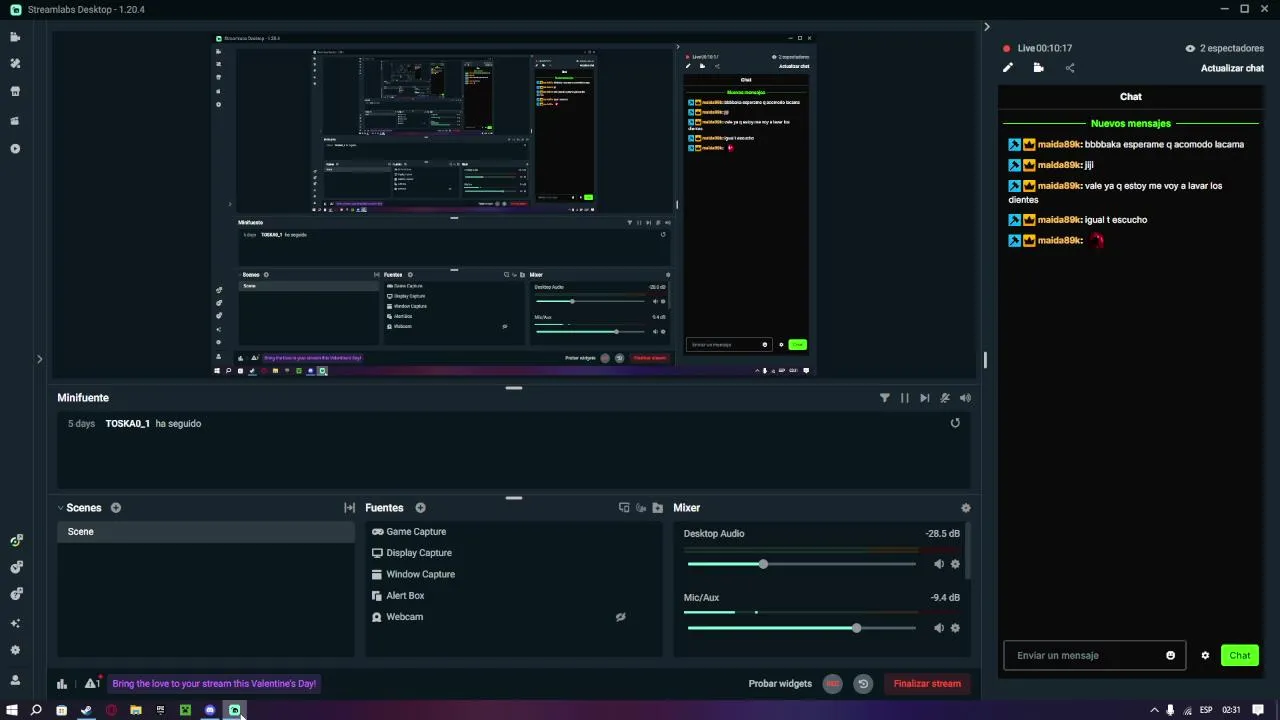Screen dimensions: 1280x720
Task: Open Mixer advanced audio settings gear
Action: (x=965, y=508)
